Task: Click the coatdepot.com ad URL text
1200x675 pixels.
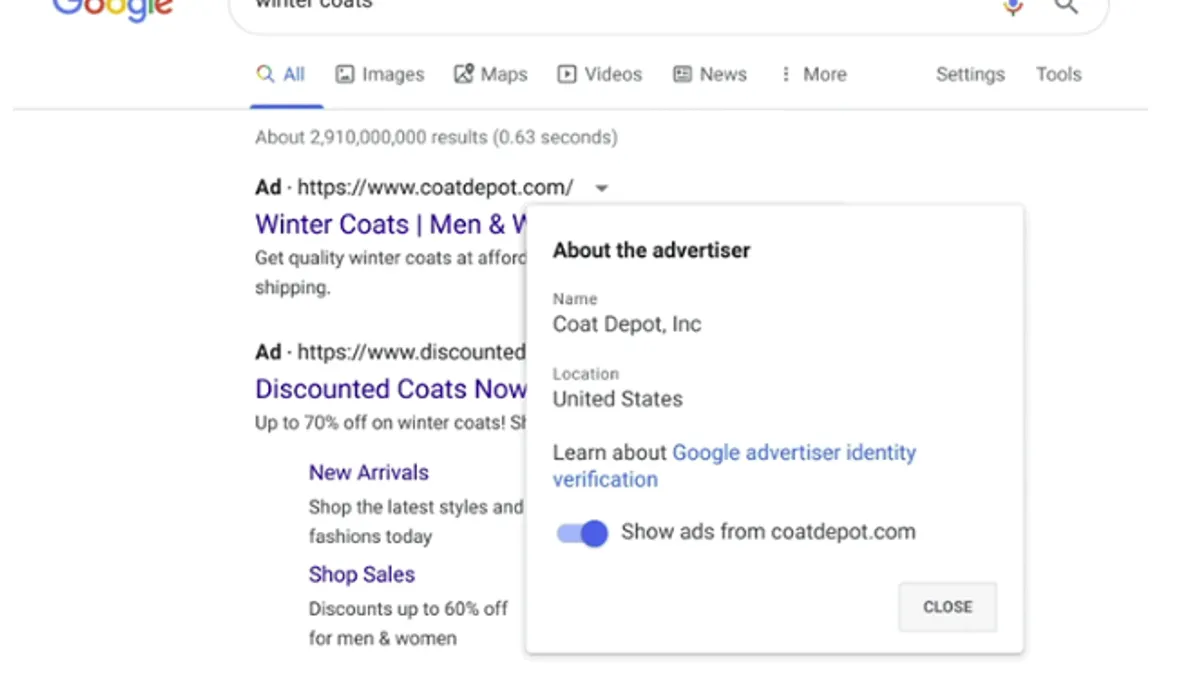Action: point(435,187)
